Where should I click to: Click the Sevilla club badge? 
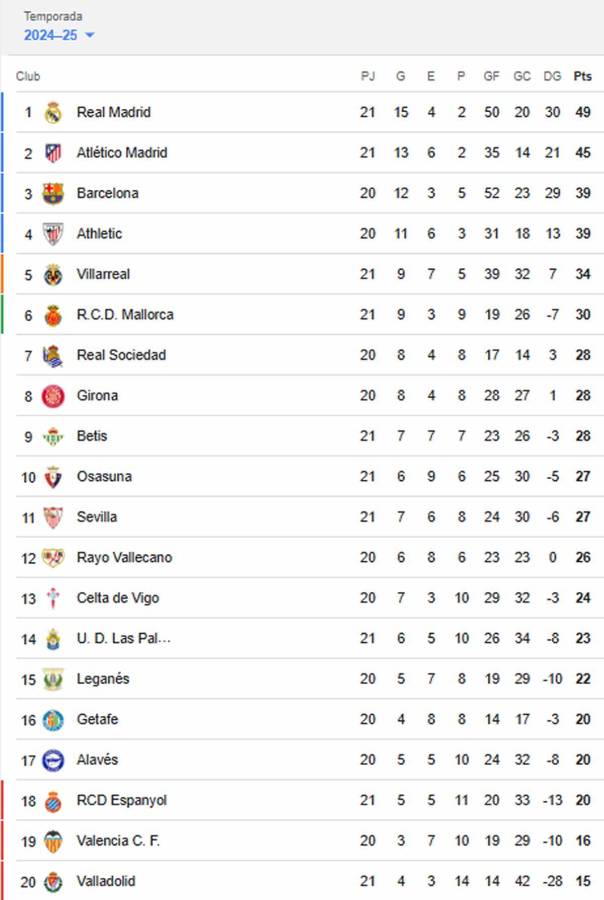click(52, 517)
